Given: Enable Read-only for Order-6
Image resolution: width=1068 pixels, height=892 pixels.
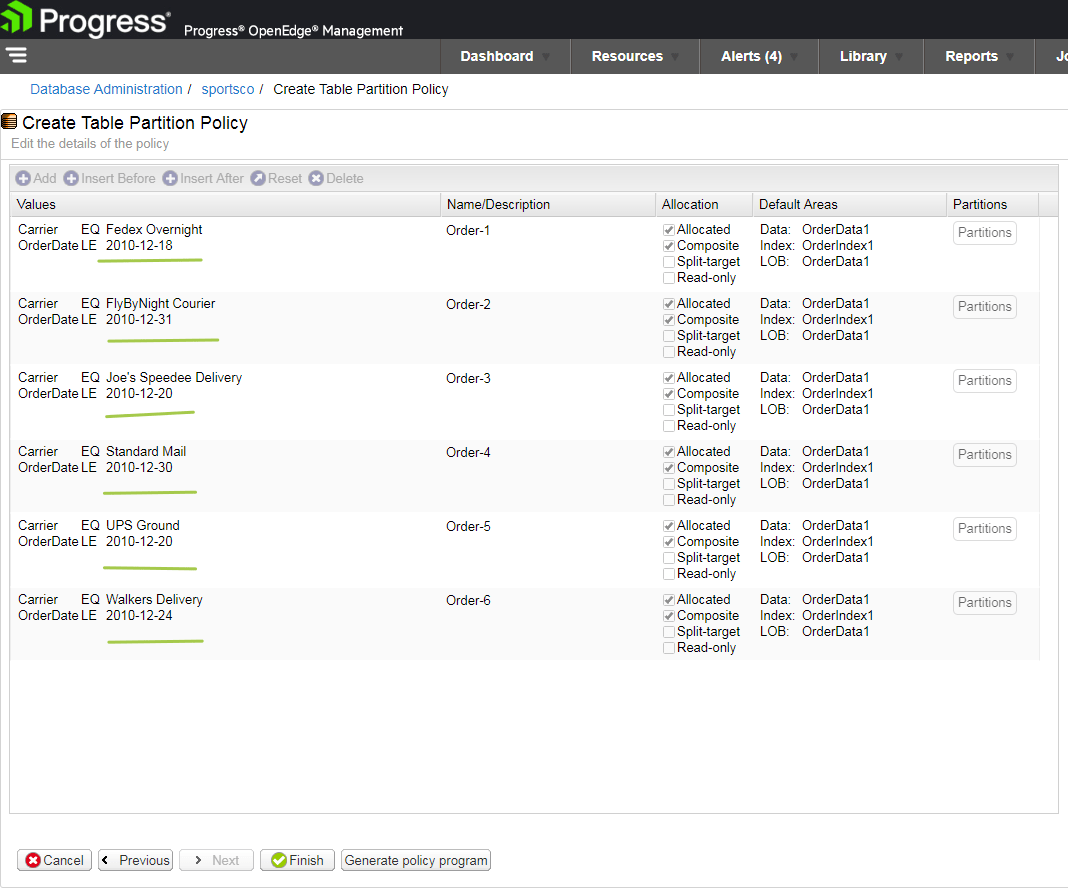Looking at the screenshot, I should pos(669,648).
